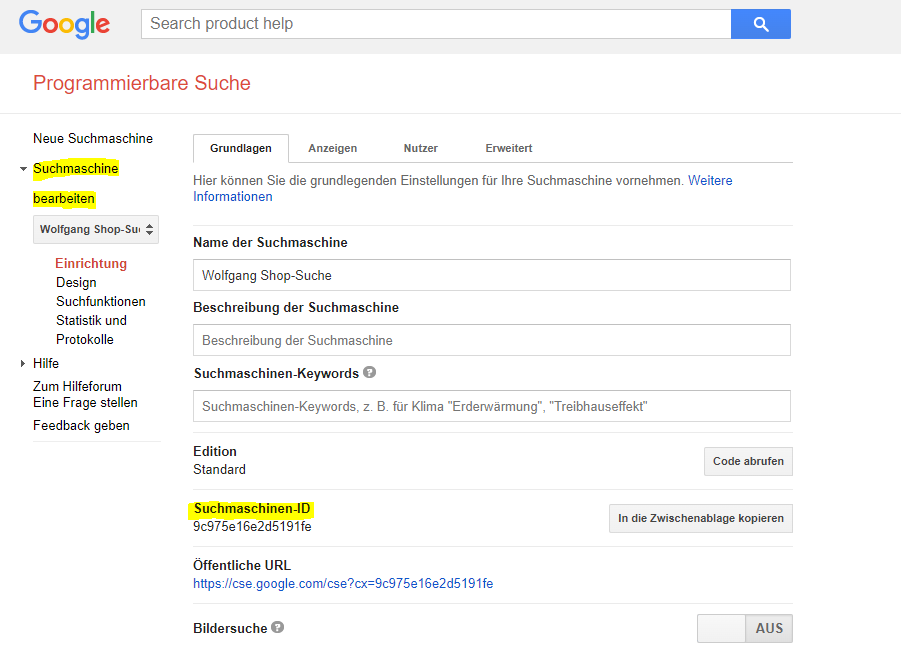Viewport: 901px width, 654px height.
Task: Toggle the Bildersuche switch
Action: [x=744, y=628]
